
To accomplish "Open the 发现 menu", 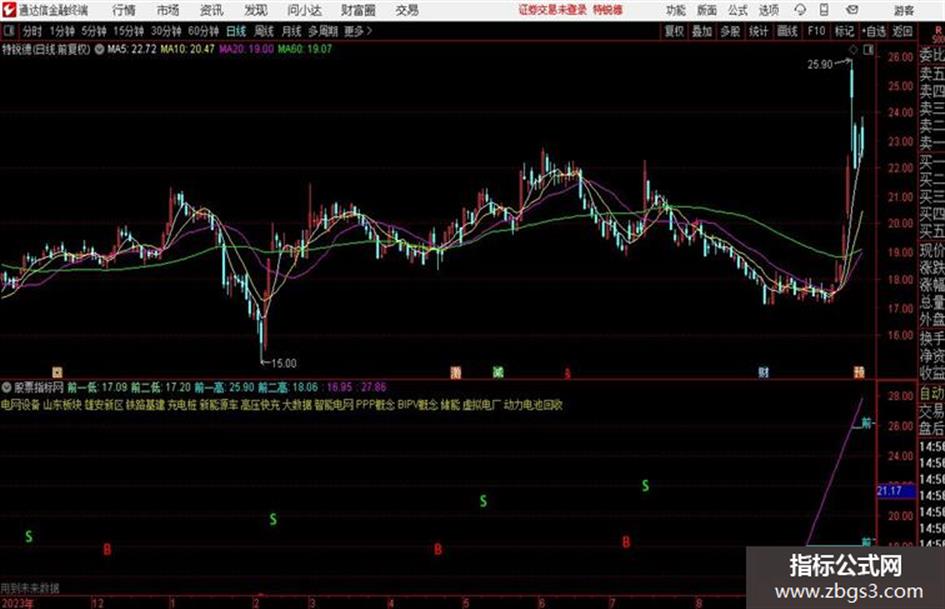I will click(256, 10).
